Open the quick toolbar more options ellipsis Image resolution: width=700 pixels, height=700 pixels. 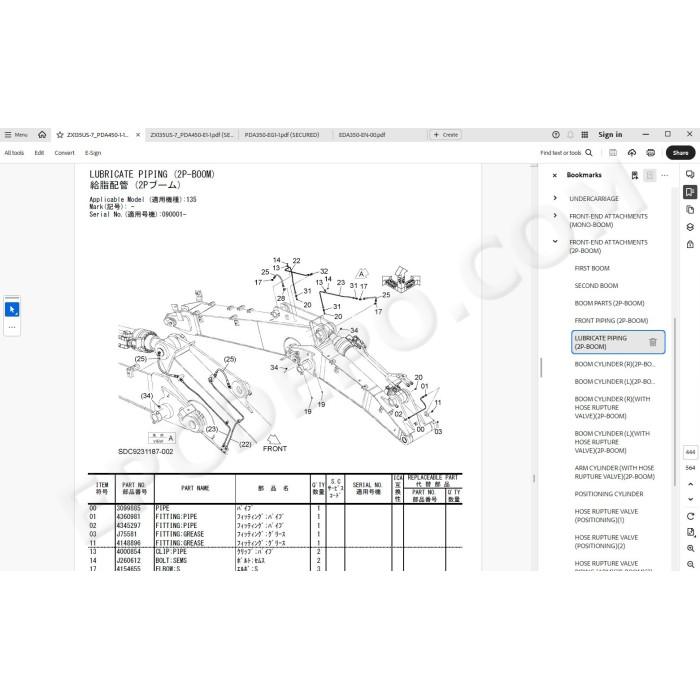coord(12,327)
